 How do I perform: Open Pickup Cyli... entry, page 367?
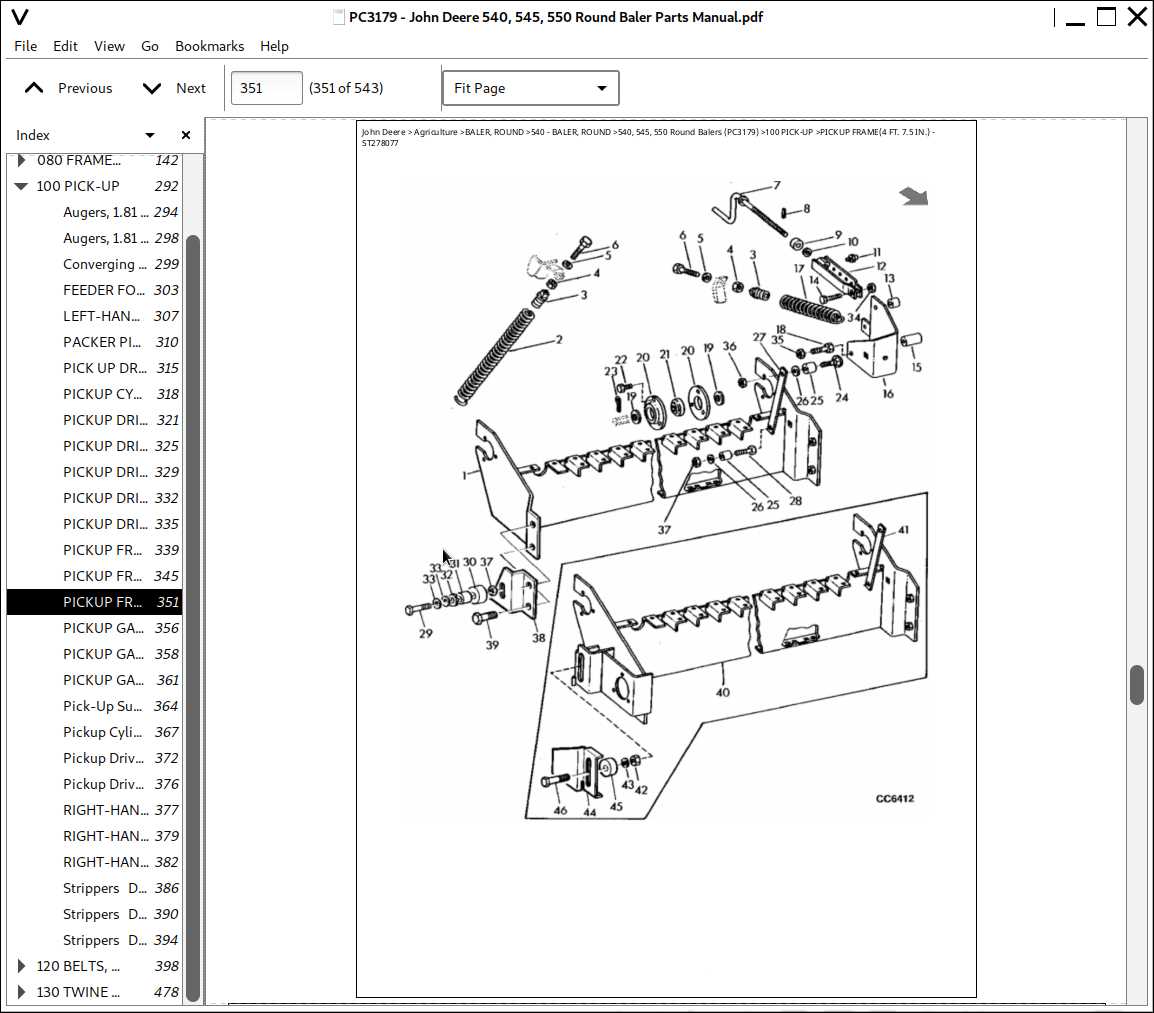coord(94,733)
